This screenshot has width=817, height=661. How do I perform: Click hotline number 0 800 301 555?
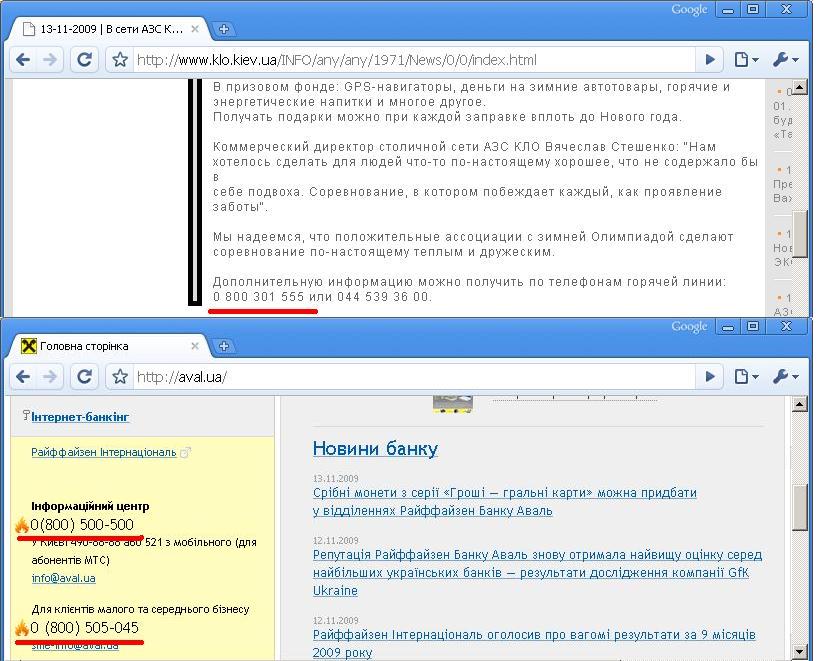(x=258, y=296)
